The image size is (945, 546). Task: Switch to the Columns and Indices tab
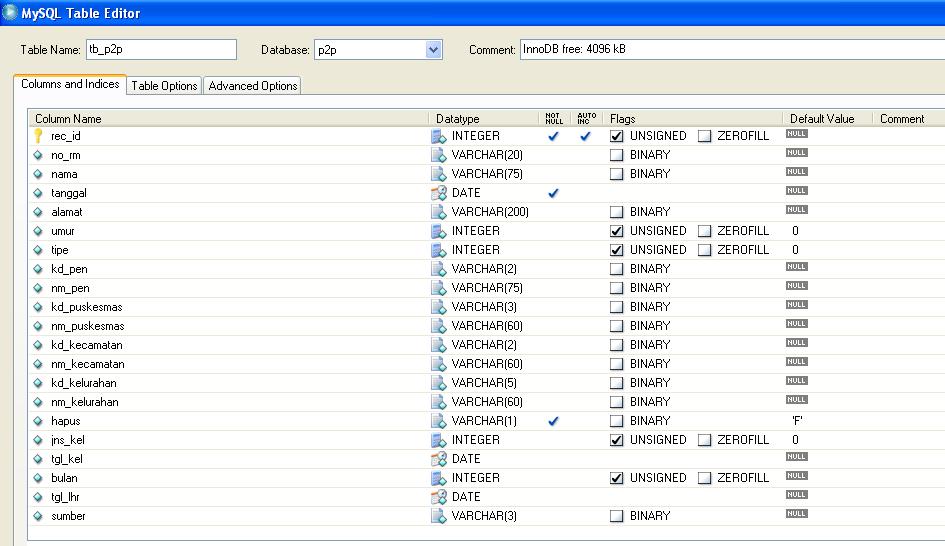click(x=70, y=84)
